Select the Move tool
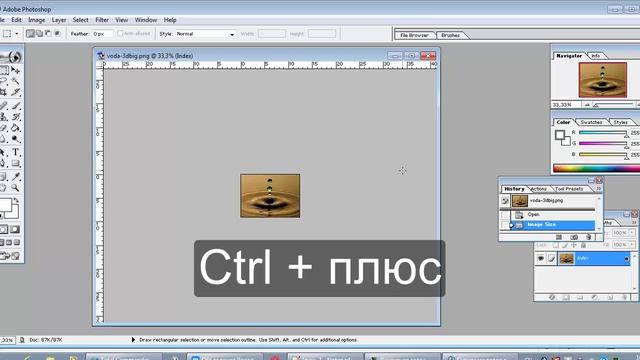Image resolution: width=640 pixels, height=360 pixels. (x=16, y=70)
